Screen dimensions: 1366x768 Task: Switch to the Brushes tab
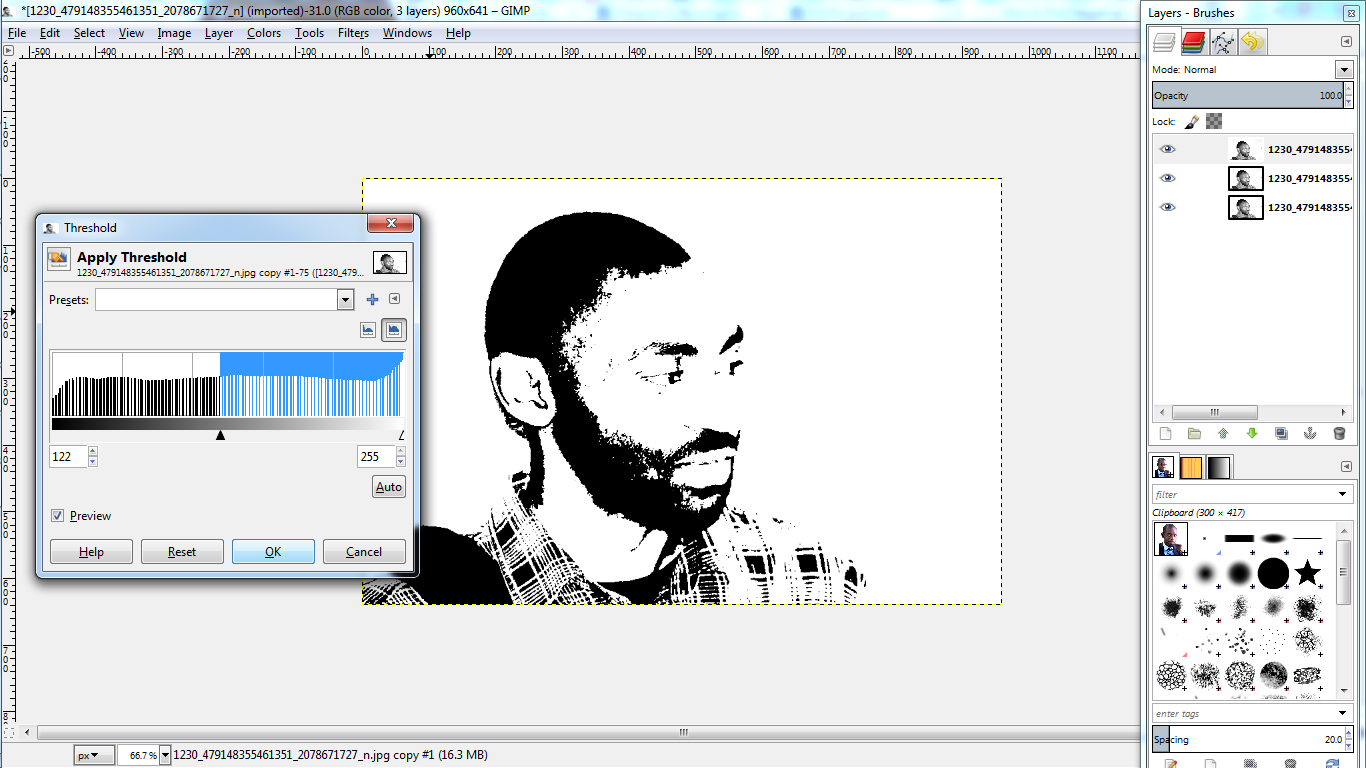[x=1163, y=467]
